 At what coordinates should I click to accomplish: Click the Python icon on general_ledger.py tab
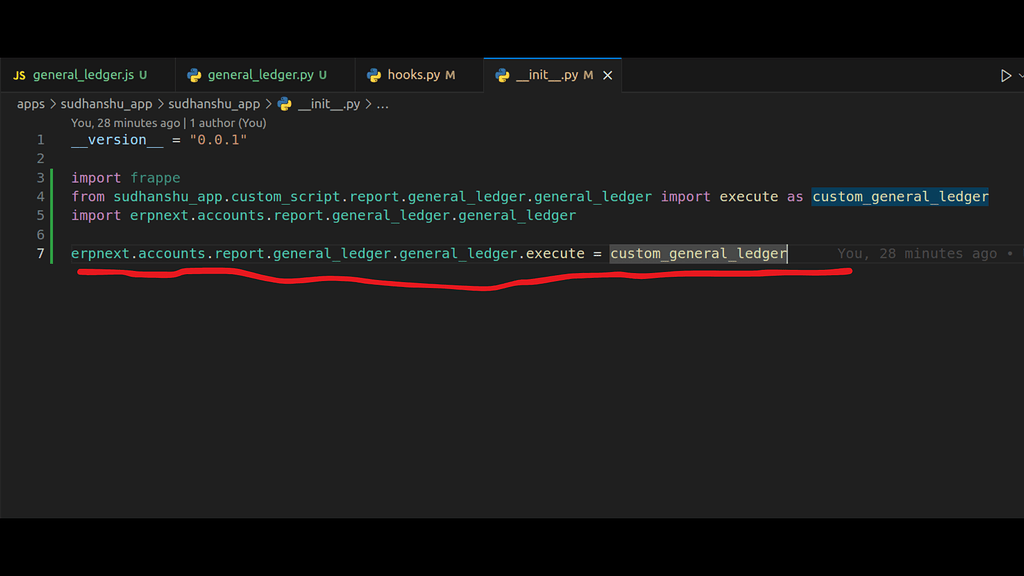193,74
